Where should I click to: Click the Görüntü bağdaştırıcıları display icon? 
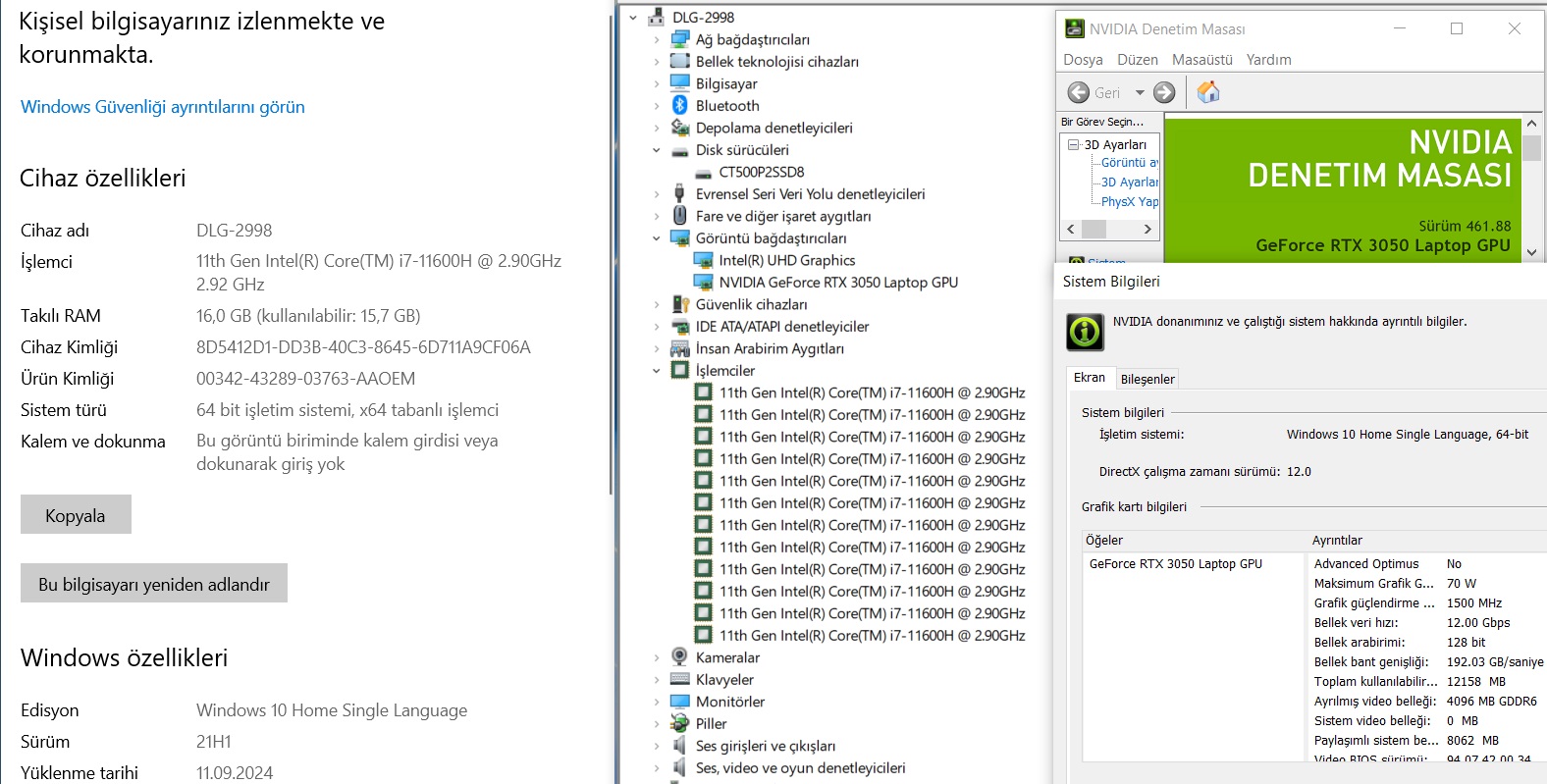(679, 237)
